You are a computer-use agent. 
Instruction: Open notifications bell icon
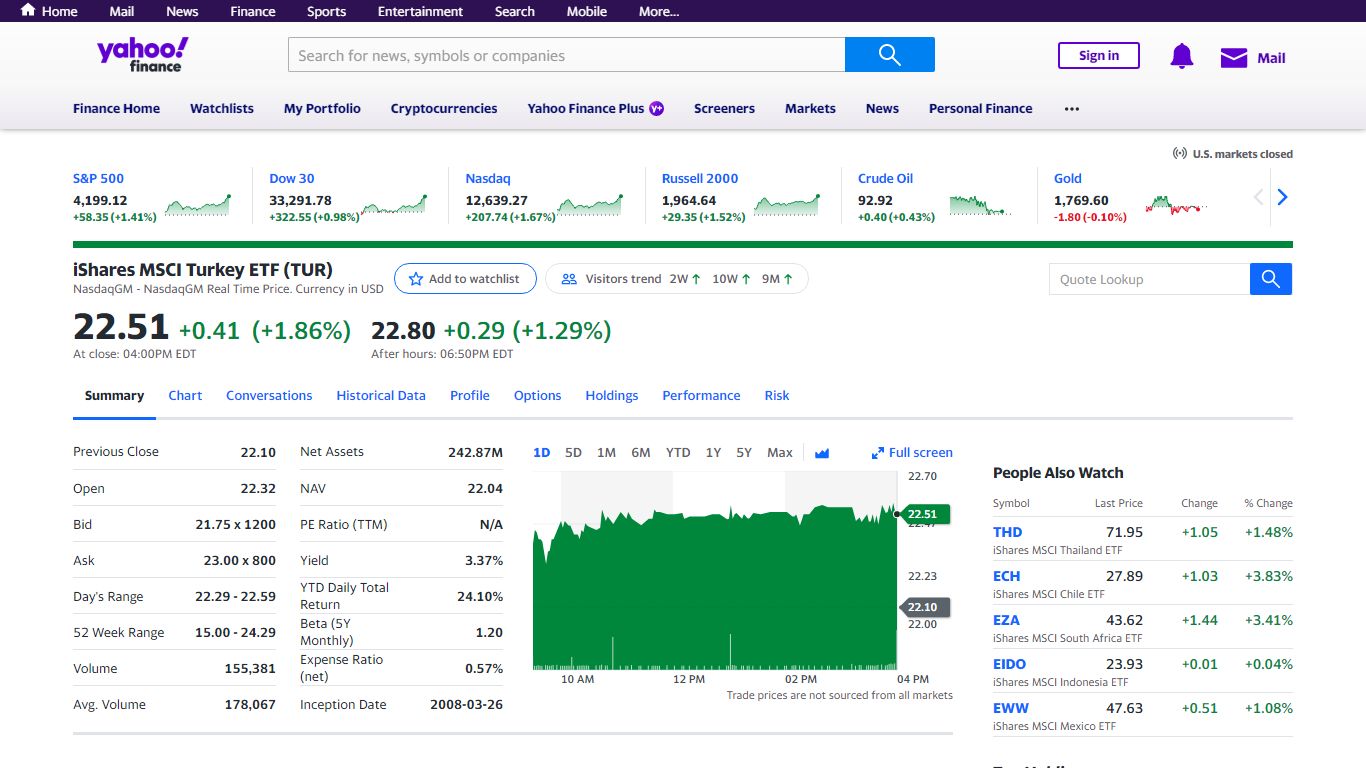[1182, 57]
